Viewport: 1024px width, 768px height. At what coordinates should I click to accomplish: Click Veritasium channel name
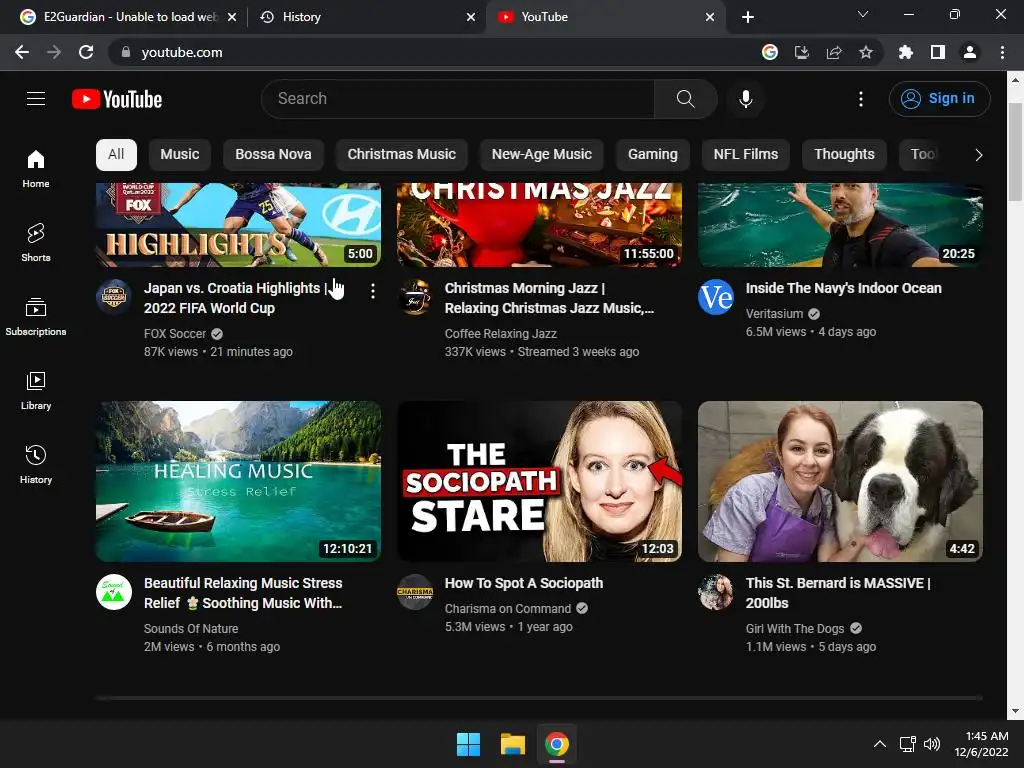tap(774, 314)
